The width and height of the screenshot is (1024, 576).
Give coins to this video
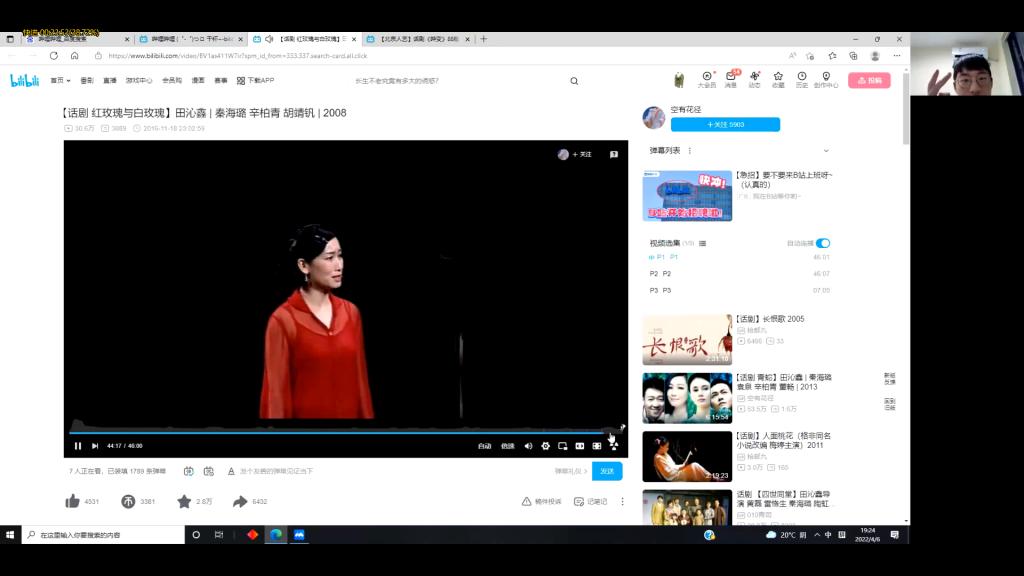click(128, 502)
